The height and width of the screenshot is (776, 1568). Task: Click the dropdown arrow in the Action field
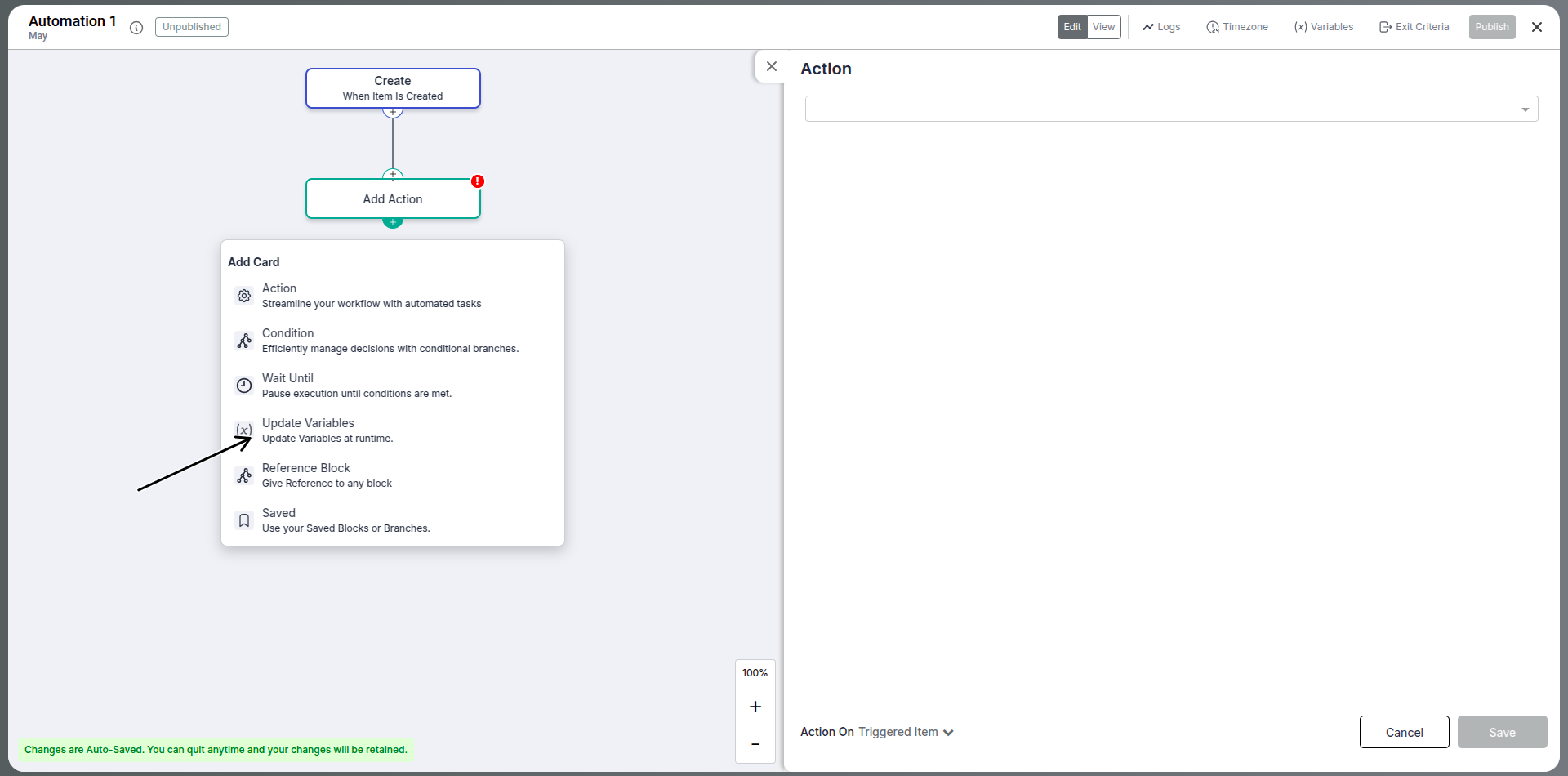point(1525,109)
